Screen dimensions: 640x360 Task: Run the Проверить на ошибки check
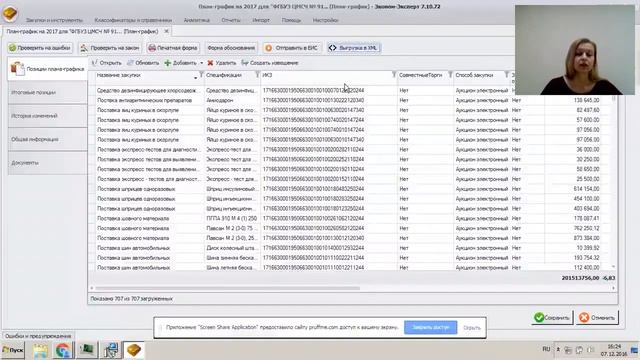pos(40,48)
